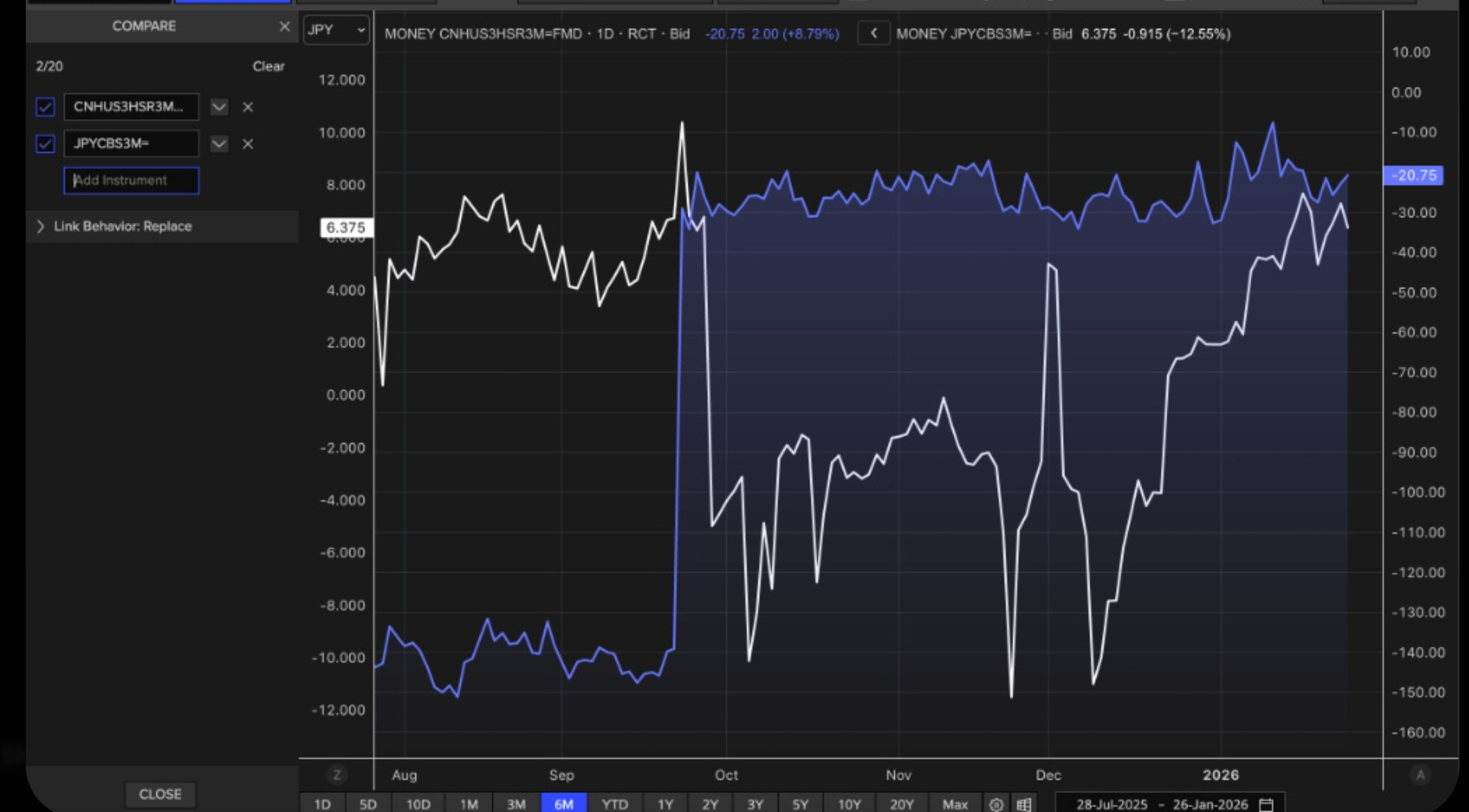The height and width of the screenshot is (812, 1469).
Task: Uncheck the CNHUS3HSR3M instrument checkbox
Action: [45, 107]
